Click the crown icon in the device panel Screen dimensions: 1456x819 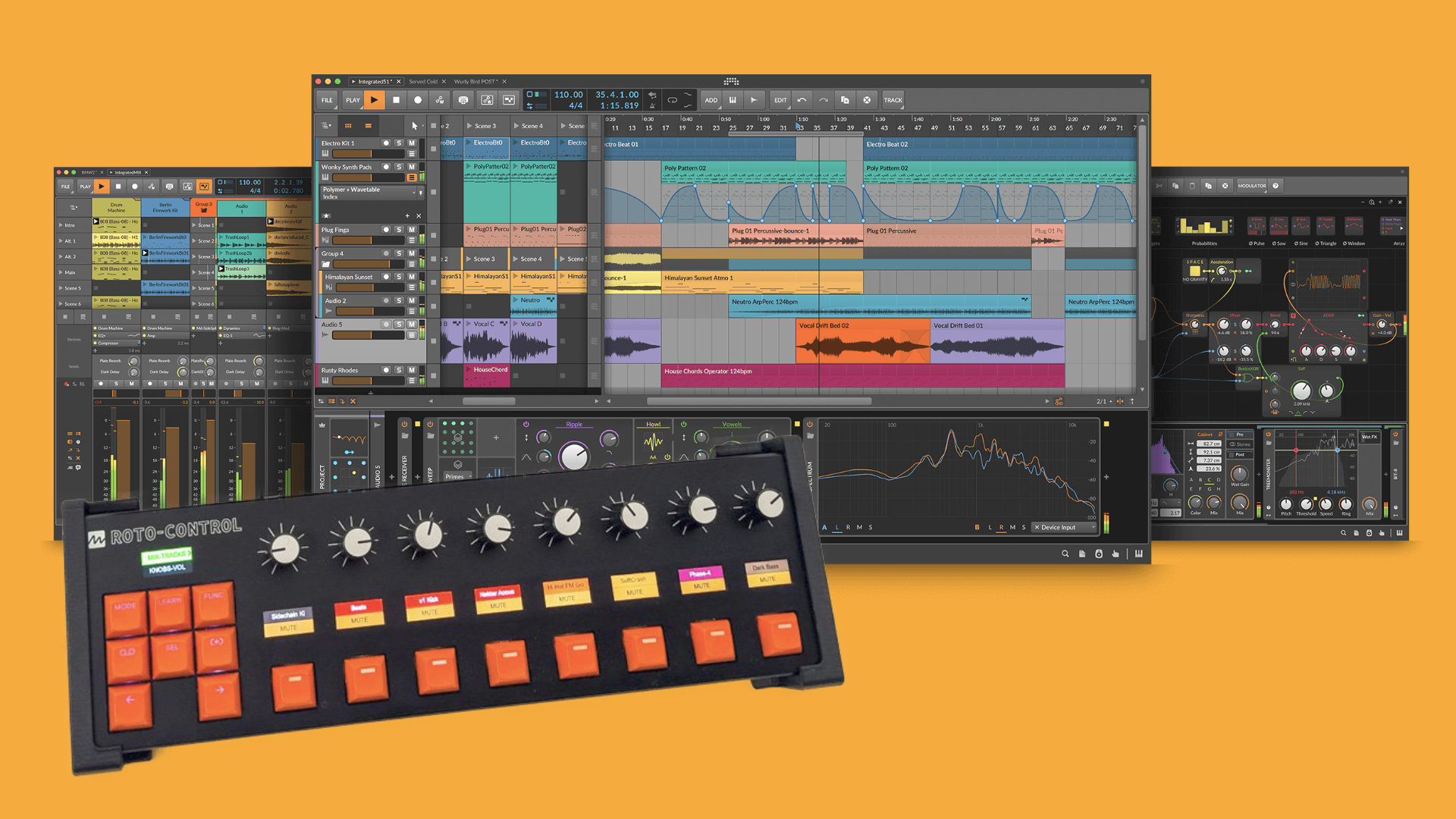[x=322, y=425]
